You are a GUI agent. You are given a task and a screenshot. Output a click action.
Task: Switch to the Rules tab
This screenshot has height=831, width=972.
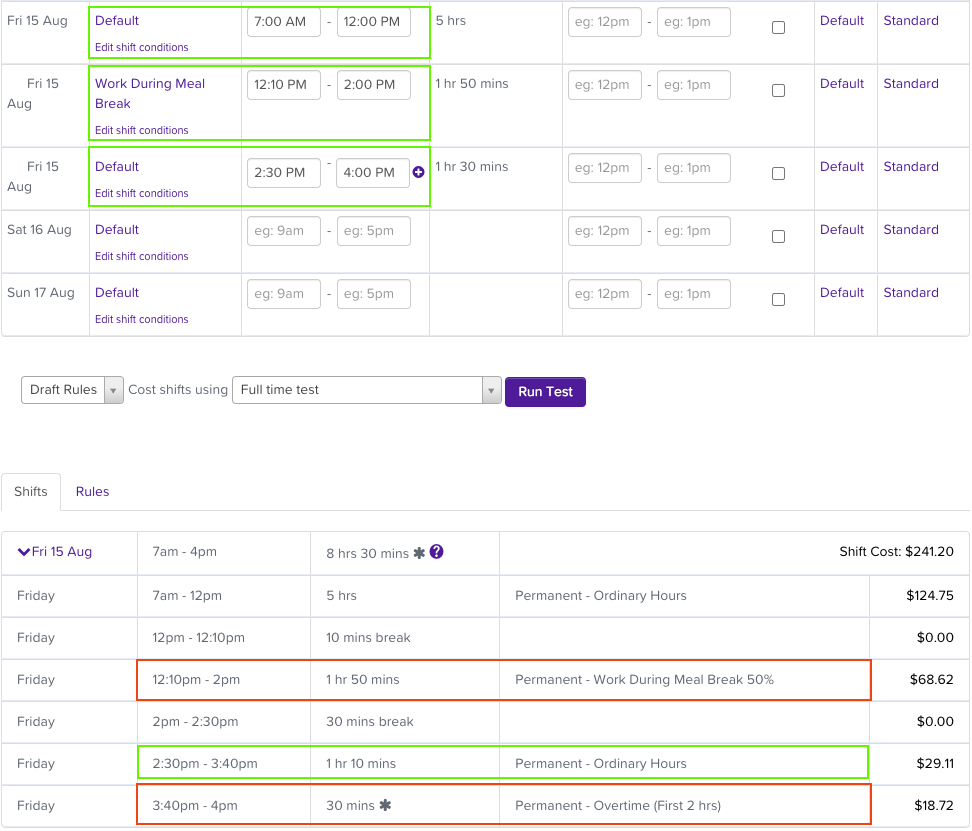(x=93, y=492)
